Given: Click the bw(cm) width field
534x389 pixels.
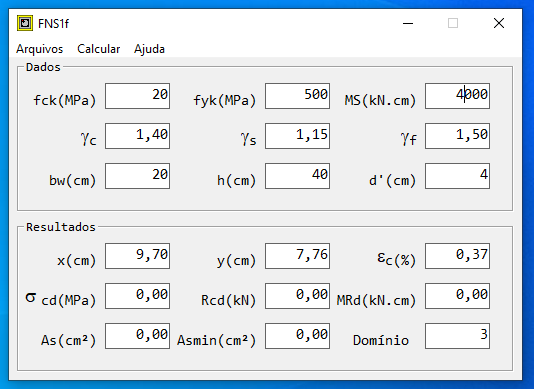Looking at the screenshot, I should (138, 176).
